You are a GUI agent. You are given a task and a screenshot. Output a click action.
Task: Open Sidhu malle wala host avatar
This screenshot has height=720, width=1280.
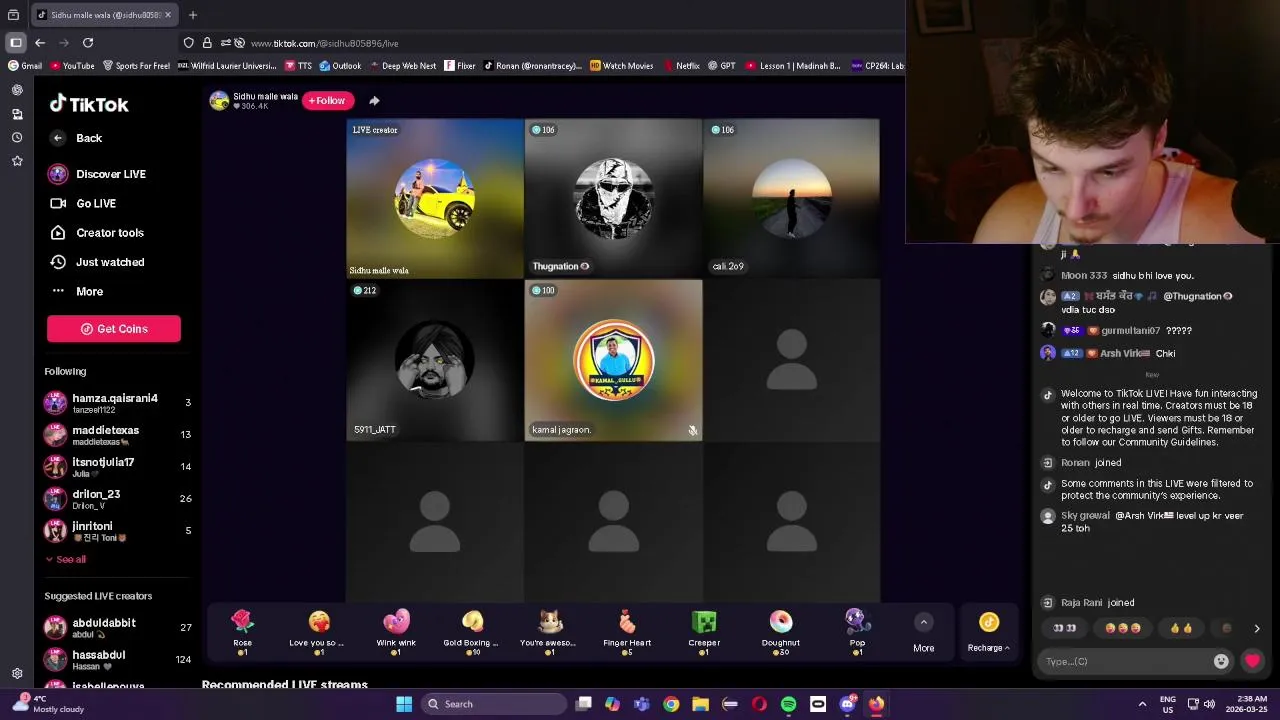click(x=219, y=100)
